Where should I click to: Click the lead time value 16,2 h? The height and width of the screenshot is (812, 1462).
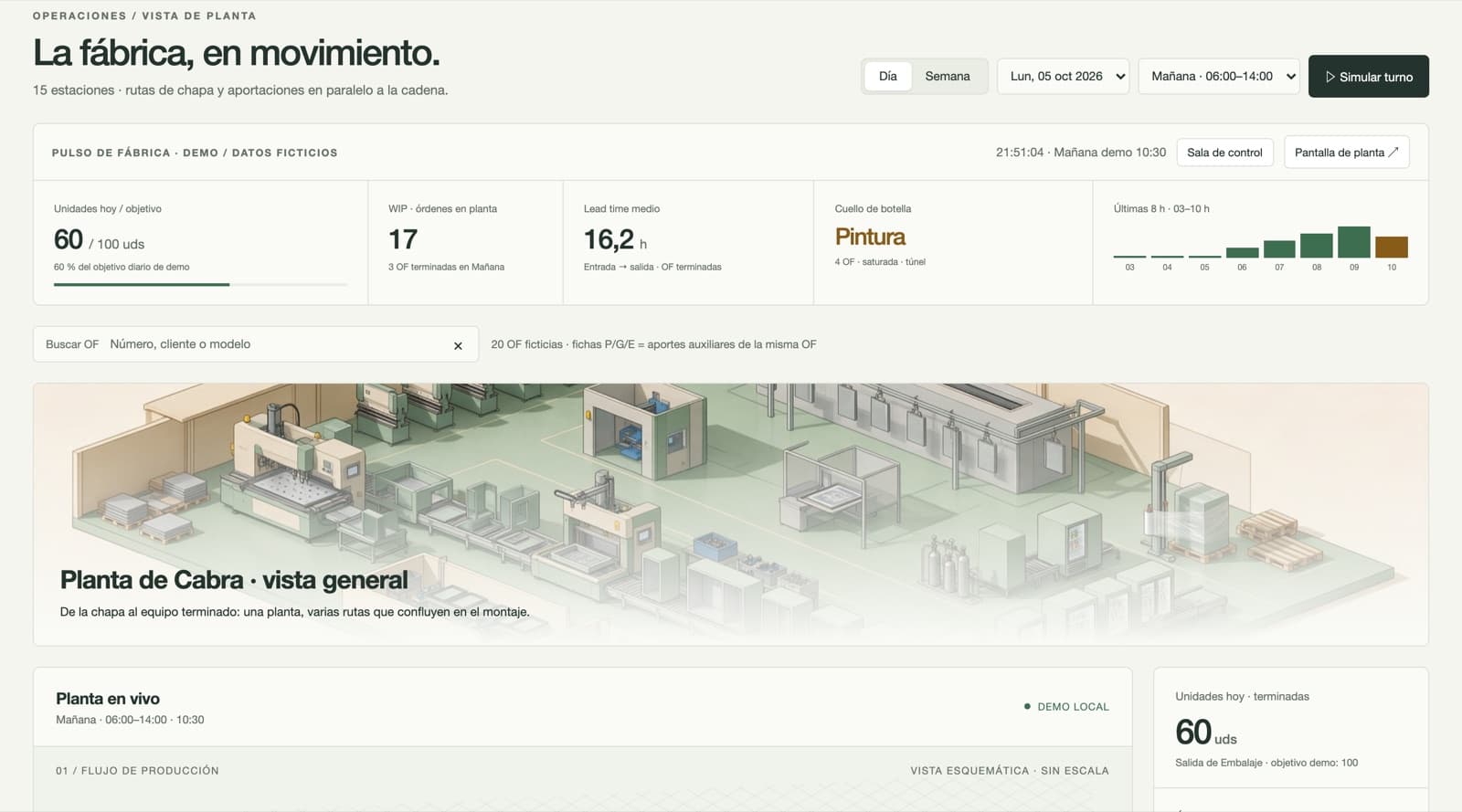coord(615,240)
